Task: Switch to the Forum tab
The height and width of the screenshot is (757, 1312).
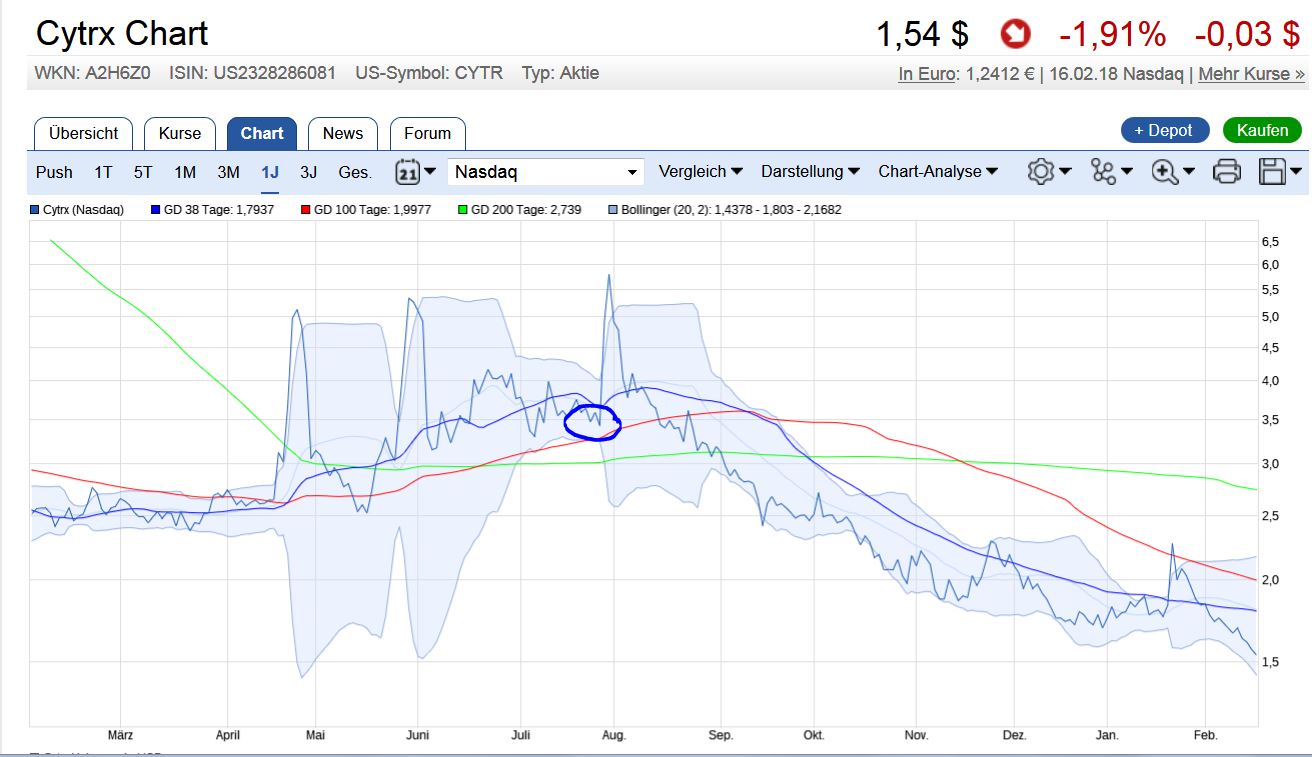Action: [428, 132]
